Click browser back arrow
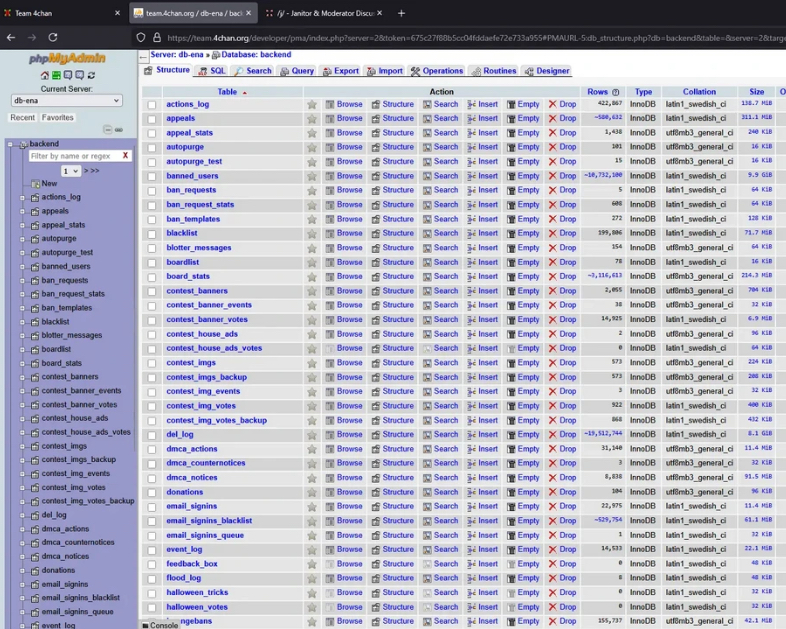786x629 pixels. click(x=11, y=38)
